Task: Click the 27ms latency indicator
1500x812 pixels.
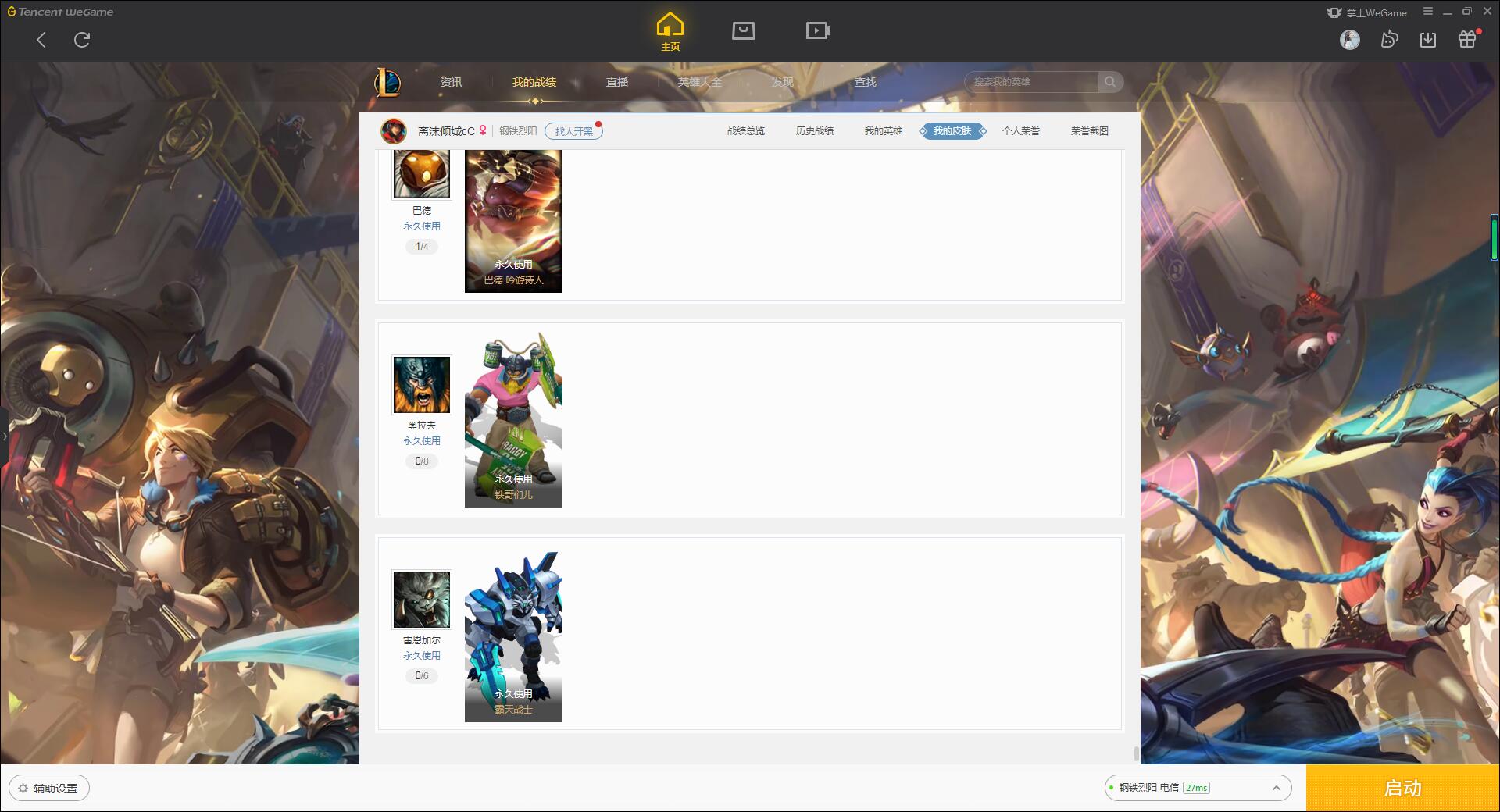Action: 1196,788
